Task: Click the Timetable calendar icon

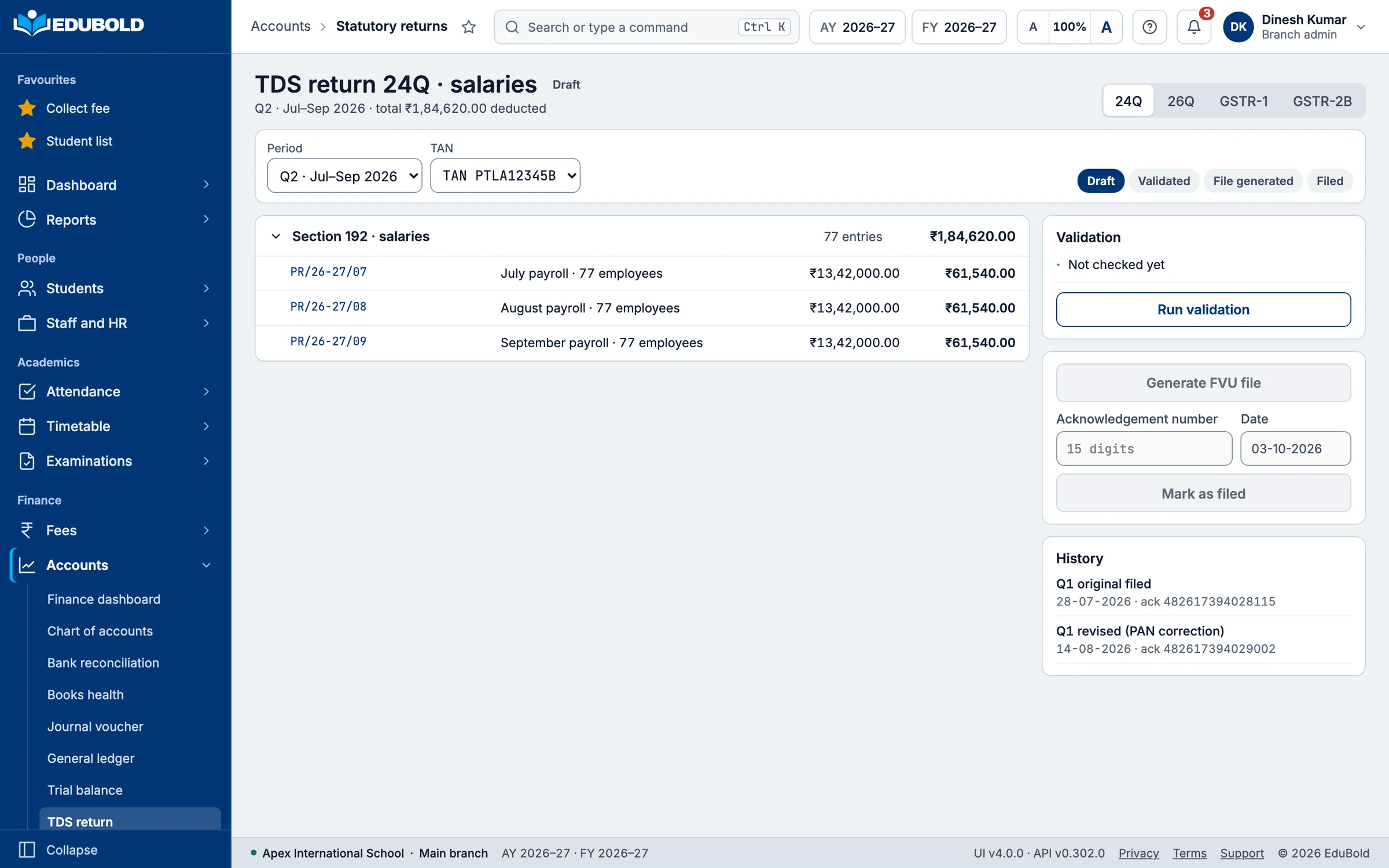Action: click(x=27, y=426)
